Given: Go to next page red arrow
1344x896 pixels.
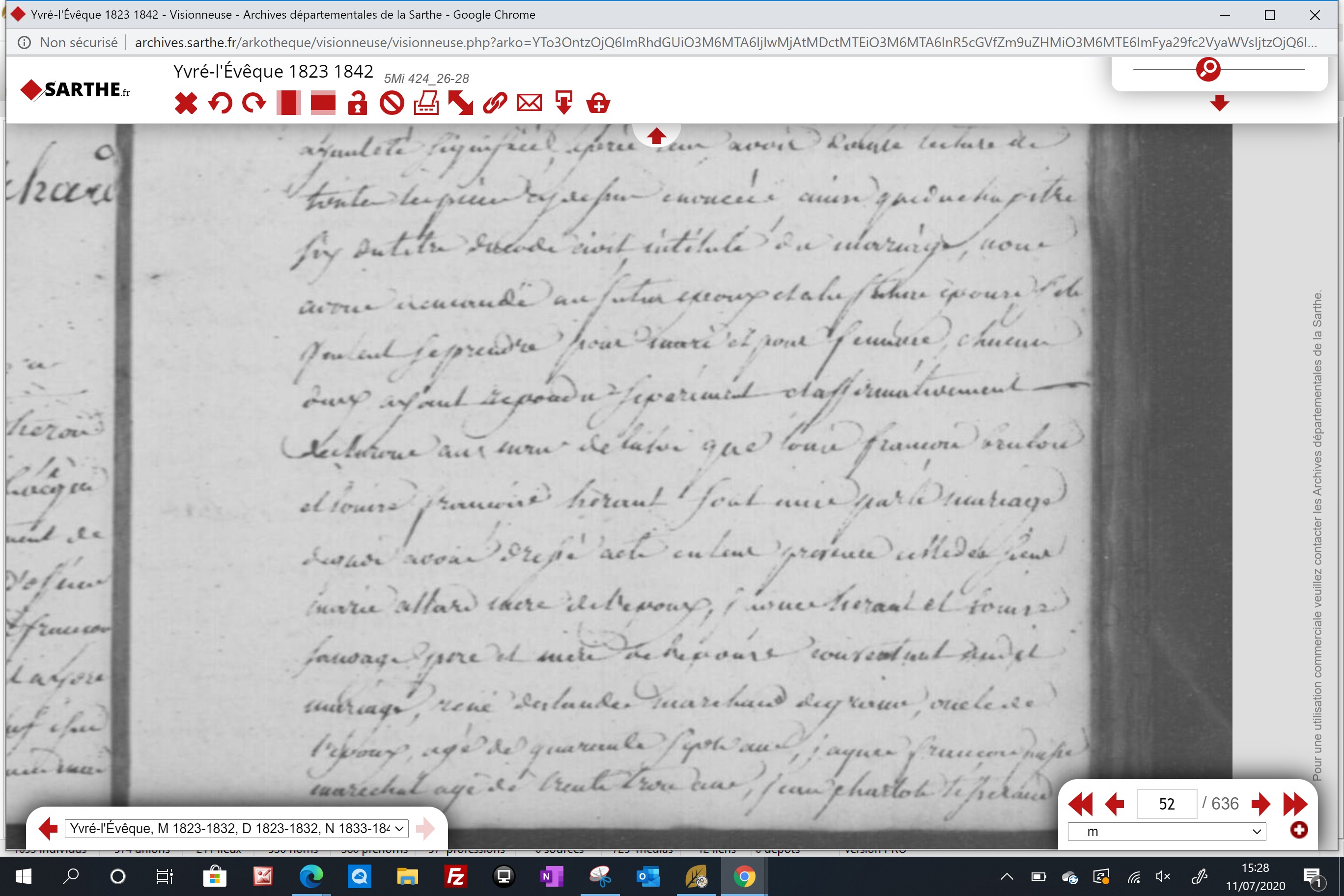Looking at the screenshot, I should click(x=1260, y=804).
